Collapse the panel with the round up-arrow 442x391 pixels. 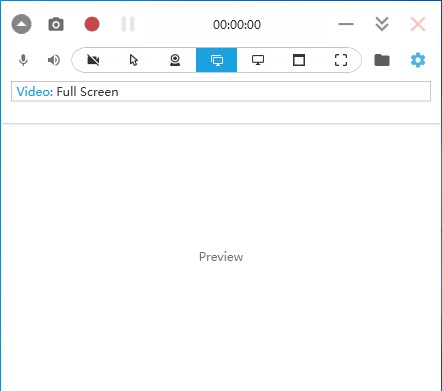[x=21, y=24]
